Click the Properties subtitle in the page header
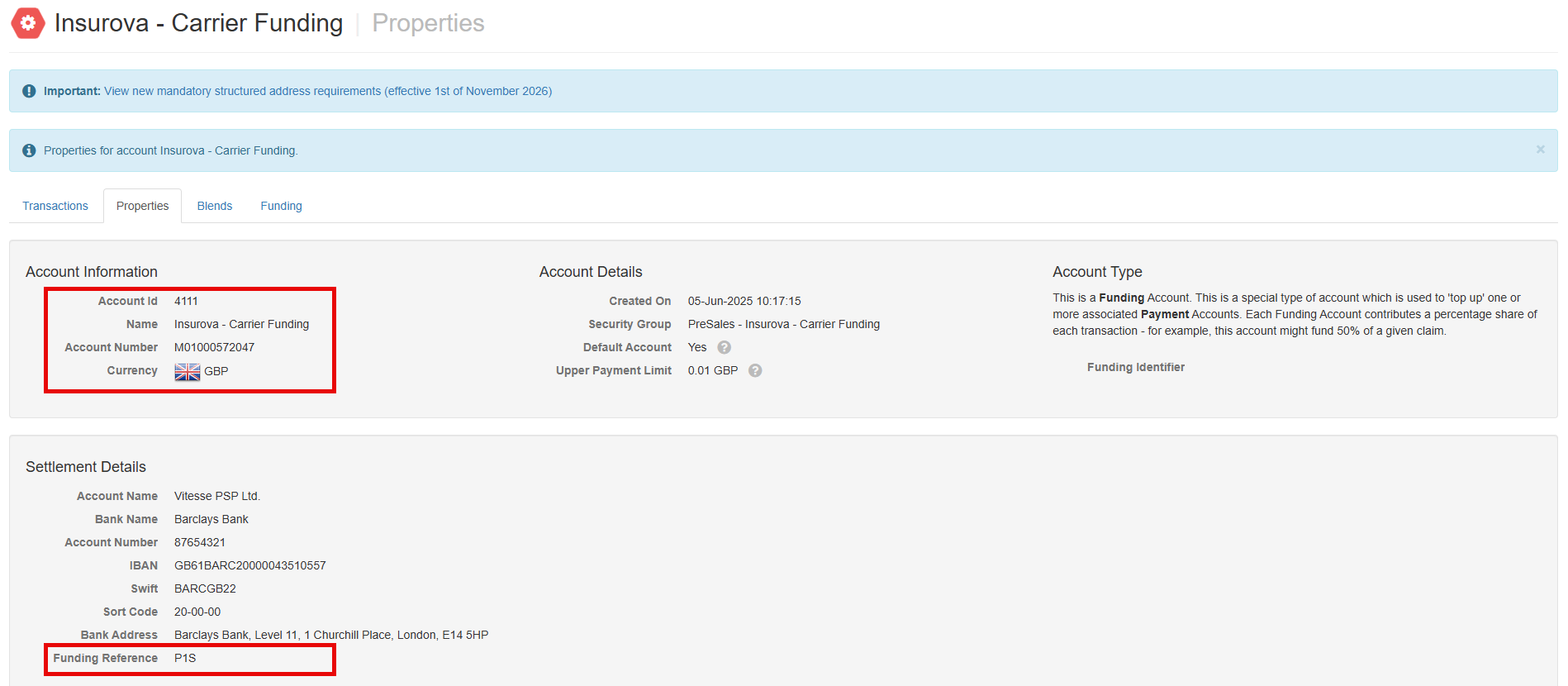Screen dimensions: 1568x686 [x=428, y=23]
